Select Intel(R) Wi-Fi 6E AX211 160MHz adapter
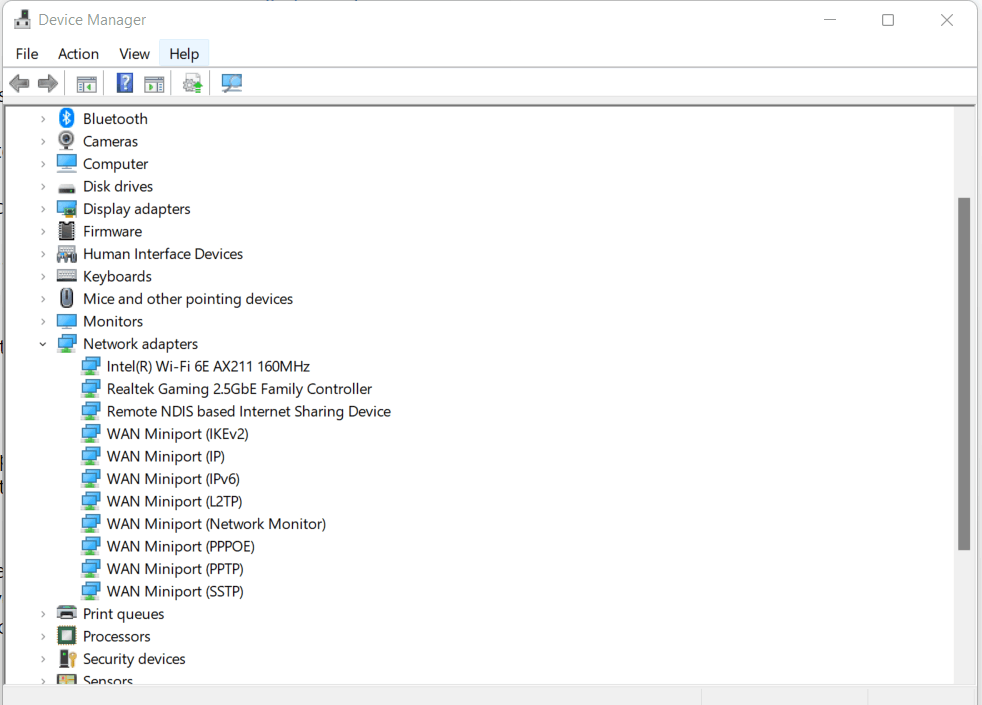 pyautogui.click(x=208, y=367)
